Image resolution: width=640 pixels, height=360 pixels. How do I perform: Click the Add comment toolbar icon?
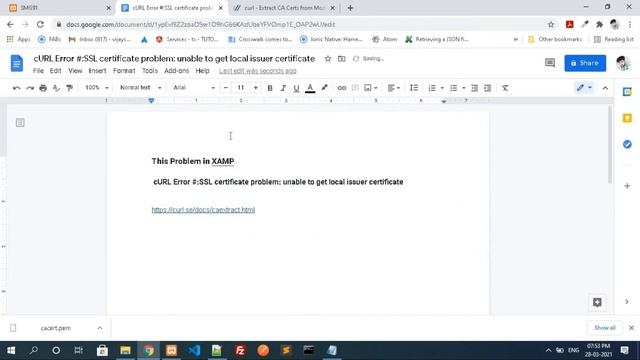click(355, 88)
